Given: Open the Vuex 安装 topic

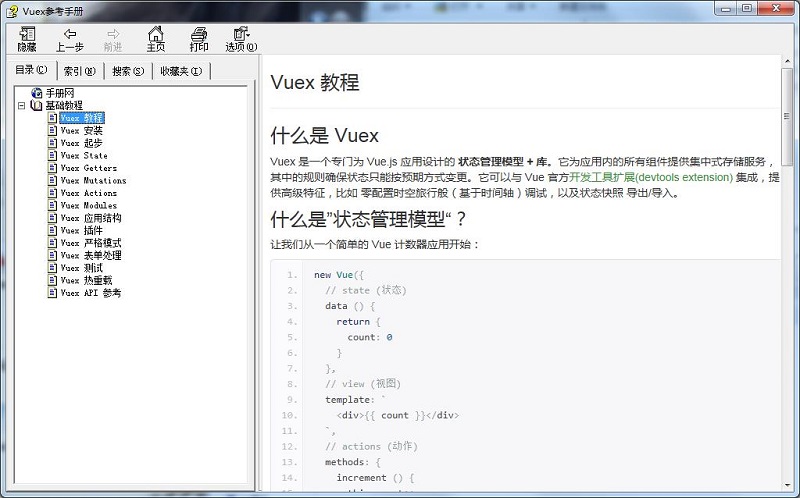Looking at the screenshot, I should (x=82, y=130).
